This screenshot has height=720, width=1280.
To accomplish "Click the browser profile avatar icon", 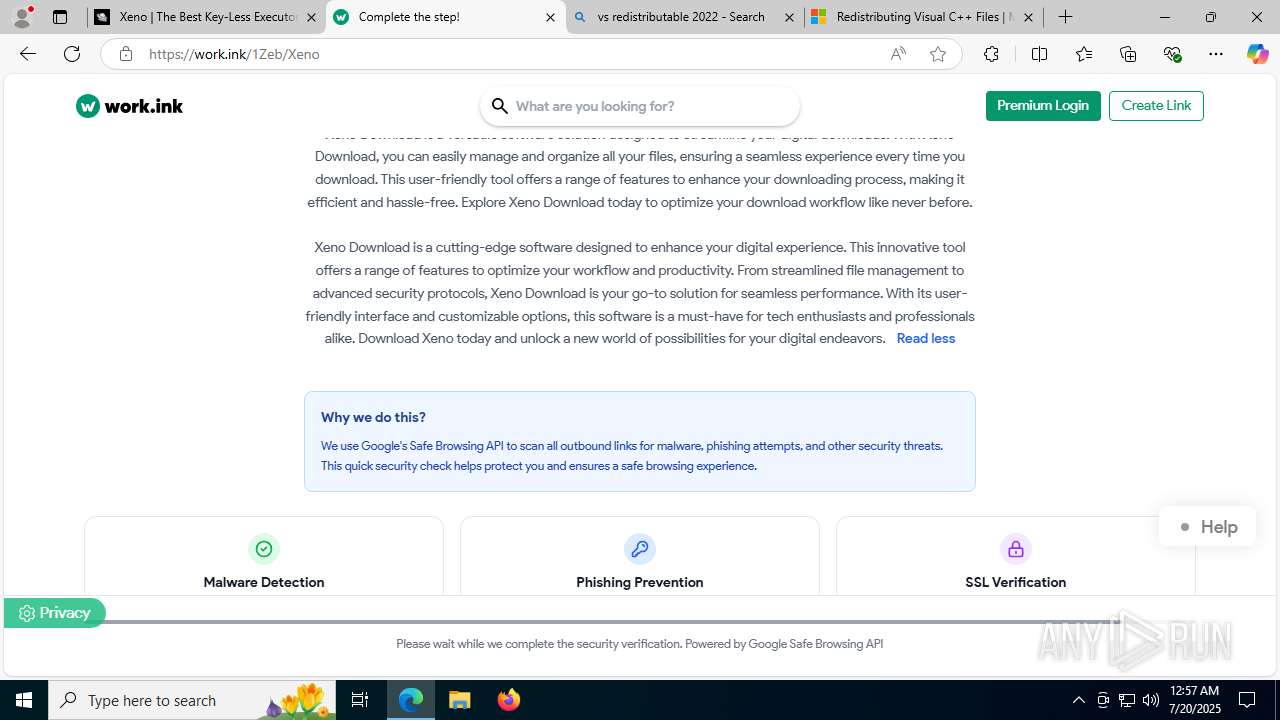I will (22, 17).
